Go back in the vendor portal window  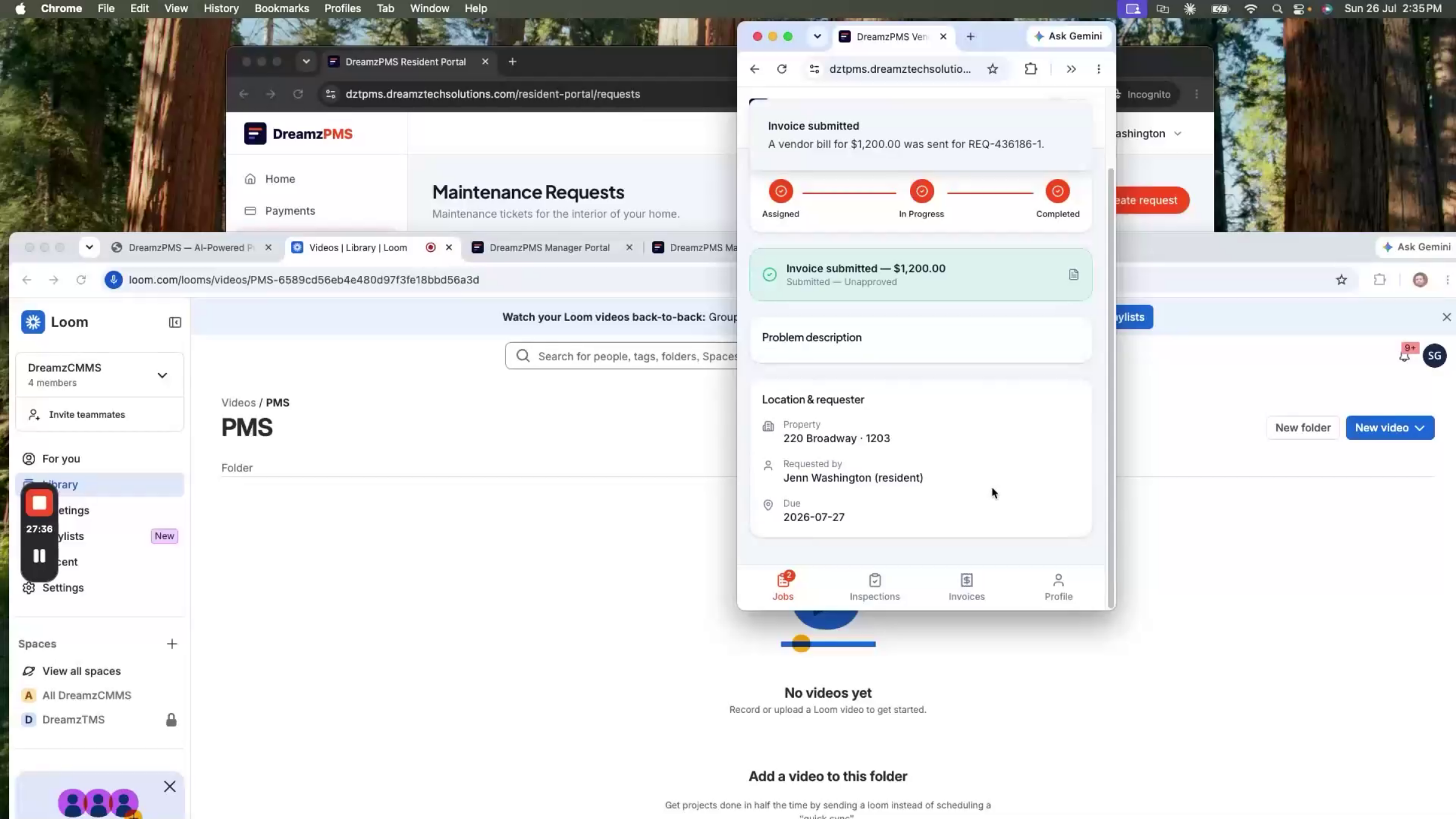coord(754,69)
